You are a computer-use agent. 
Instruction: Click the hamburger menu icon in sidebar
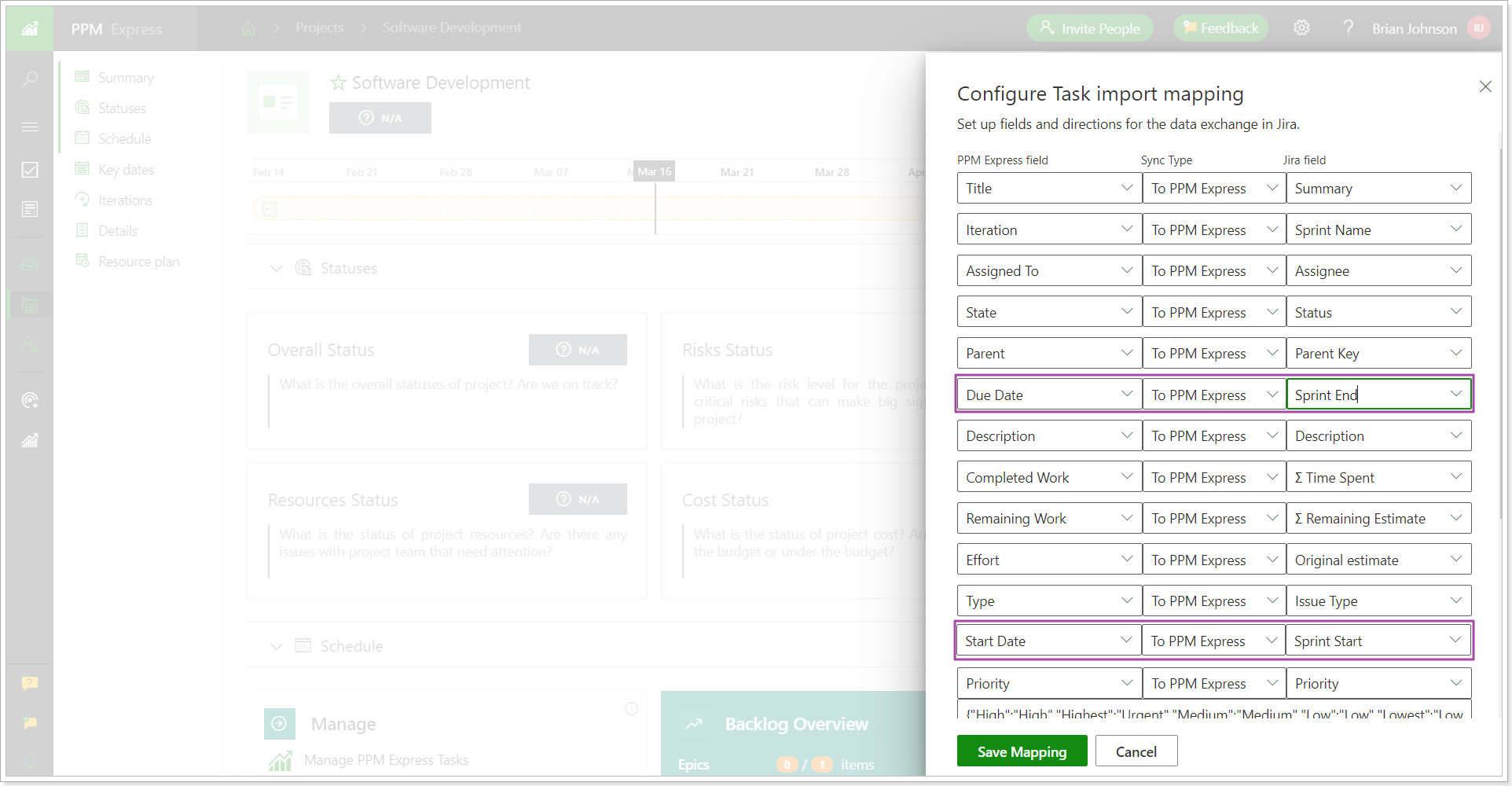tap(30, 126)
